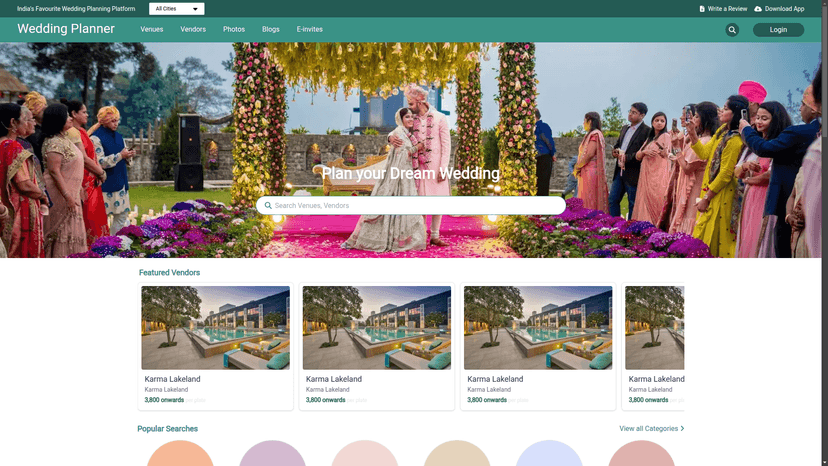Open the Venues menu
The height and width of the screenshot is (466, 828).
(x=152, y=30)
